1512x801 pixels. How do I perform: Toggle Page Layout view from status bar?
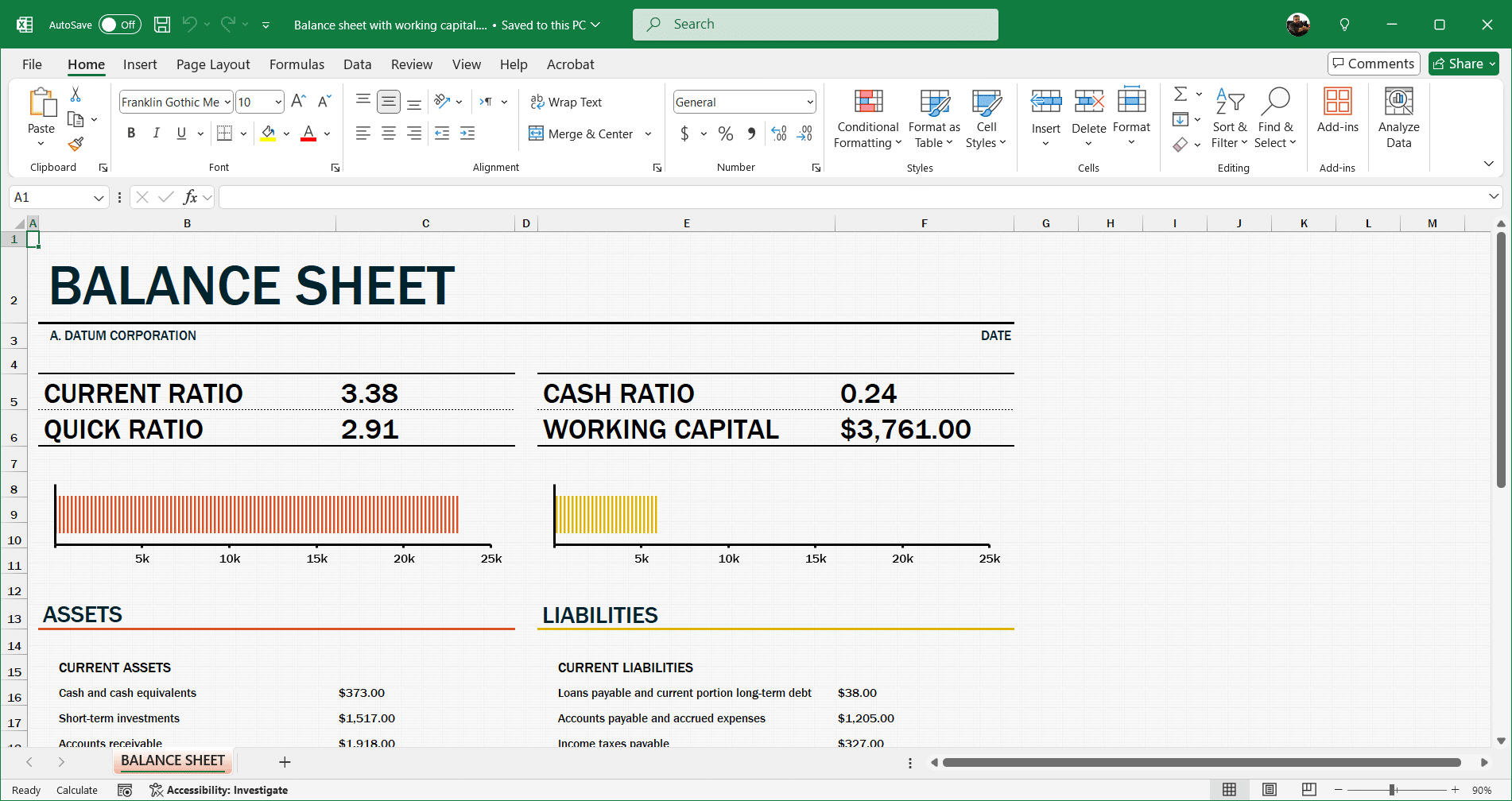(x=1269, y=789)
